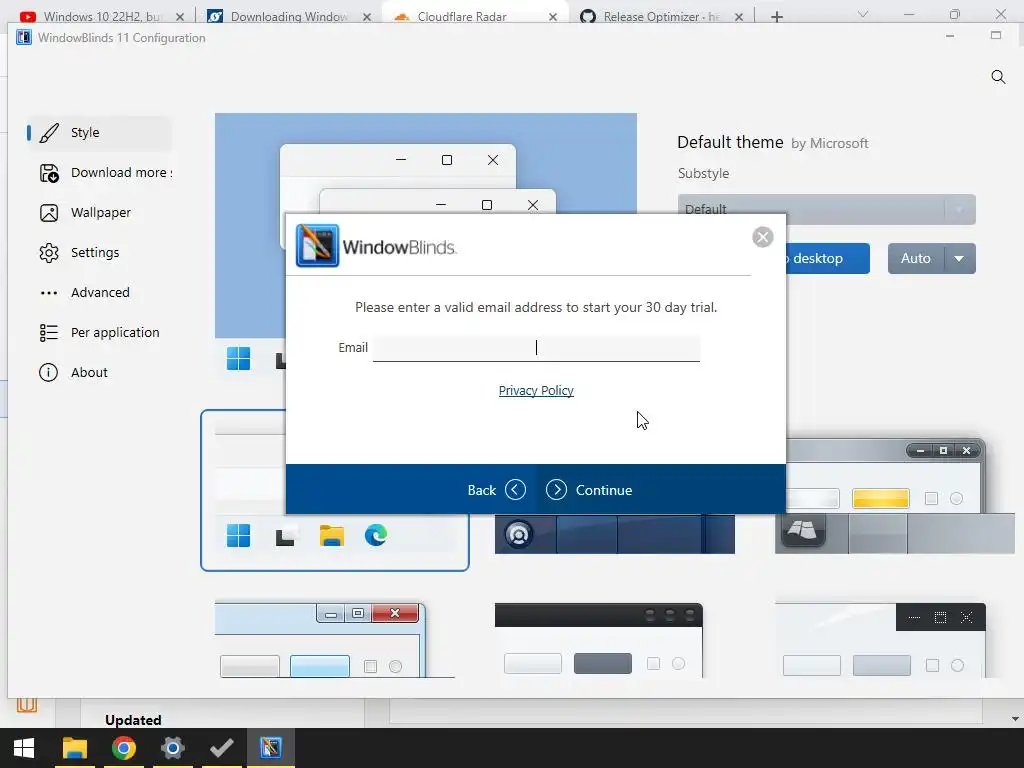Open search with the magnifier icon
The height and width of the screenshot is (768, 1024).
(998, 77)
